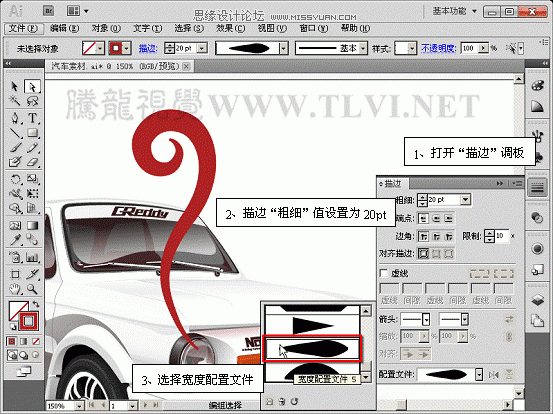
Task: Select the Type tool
Action: click(32, 118)
